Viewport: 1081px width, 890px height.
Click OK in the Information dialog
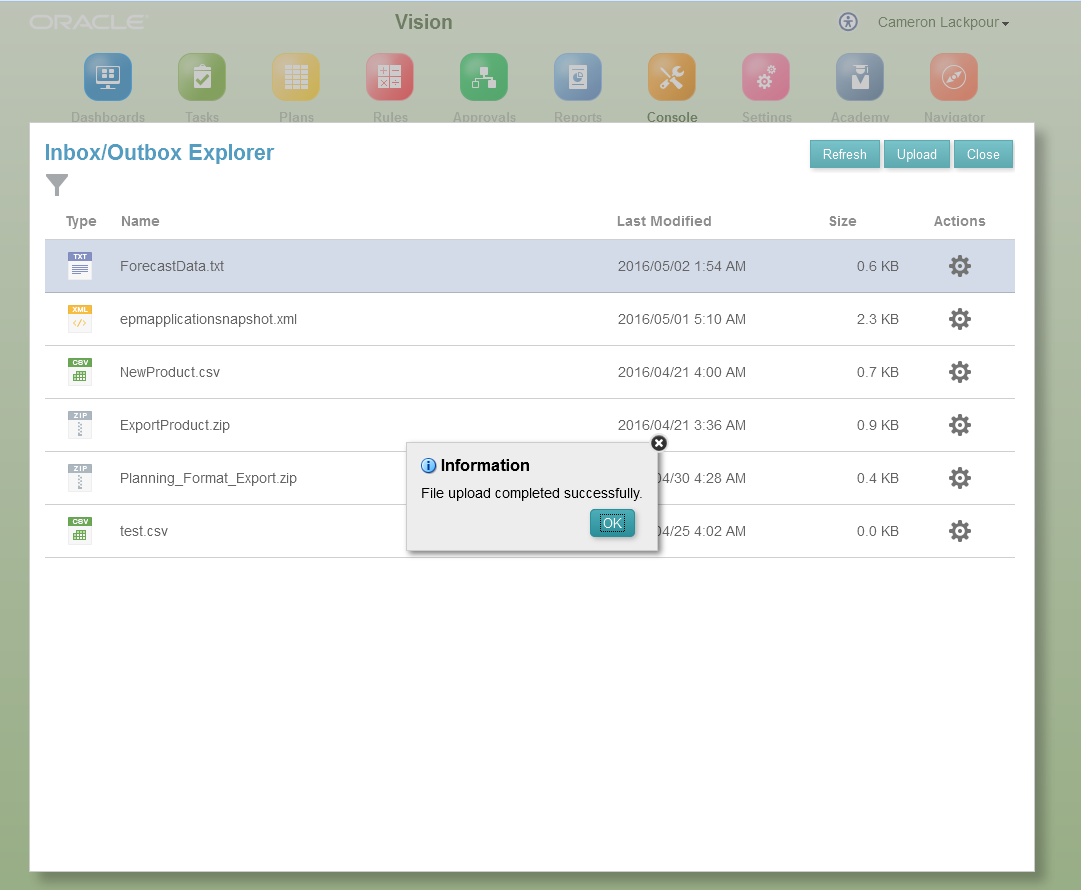click(x=612, y=523)
